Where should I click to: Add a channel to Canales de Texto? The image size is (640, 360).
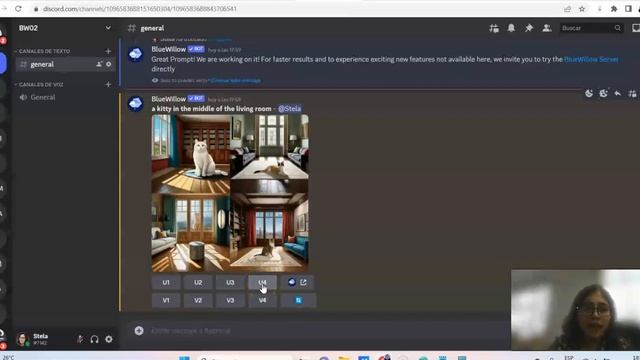108,51
